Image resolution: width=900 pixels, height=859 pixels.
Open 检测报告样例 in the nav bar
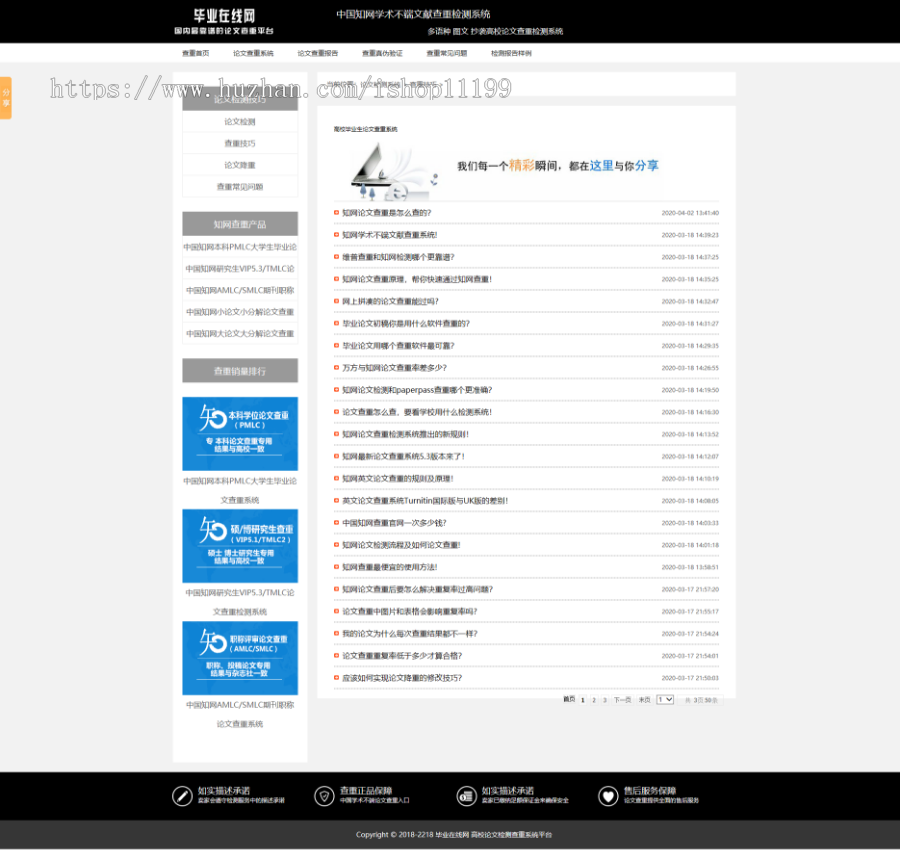pos(511,53)
